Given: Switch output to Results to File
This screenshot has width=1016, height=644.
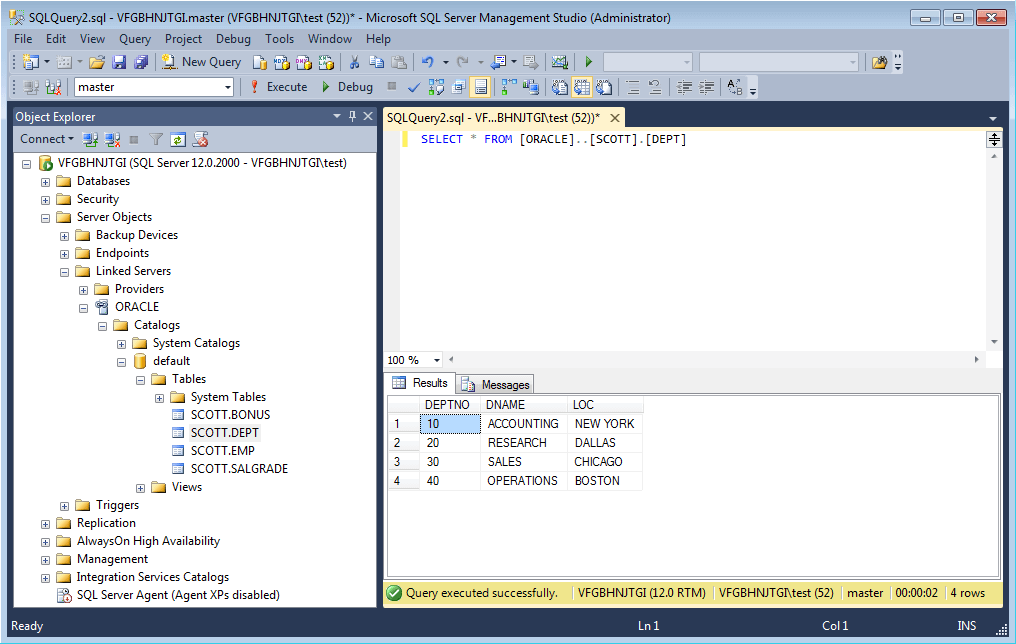Looking at the screenshot, I should (x=604, y=87).
